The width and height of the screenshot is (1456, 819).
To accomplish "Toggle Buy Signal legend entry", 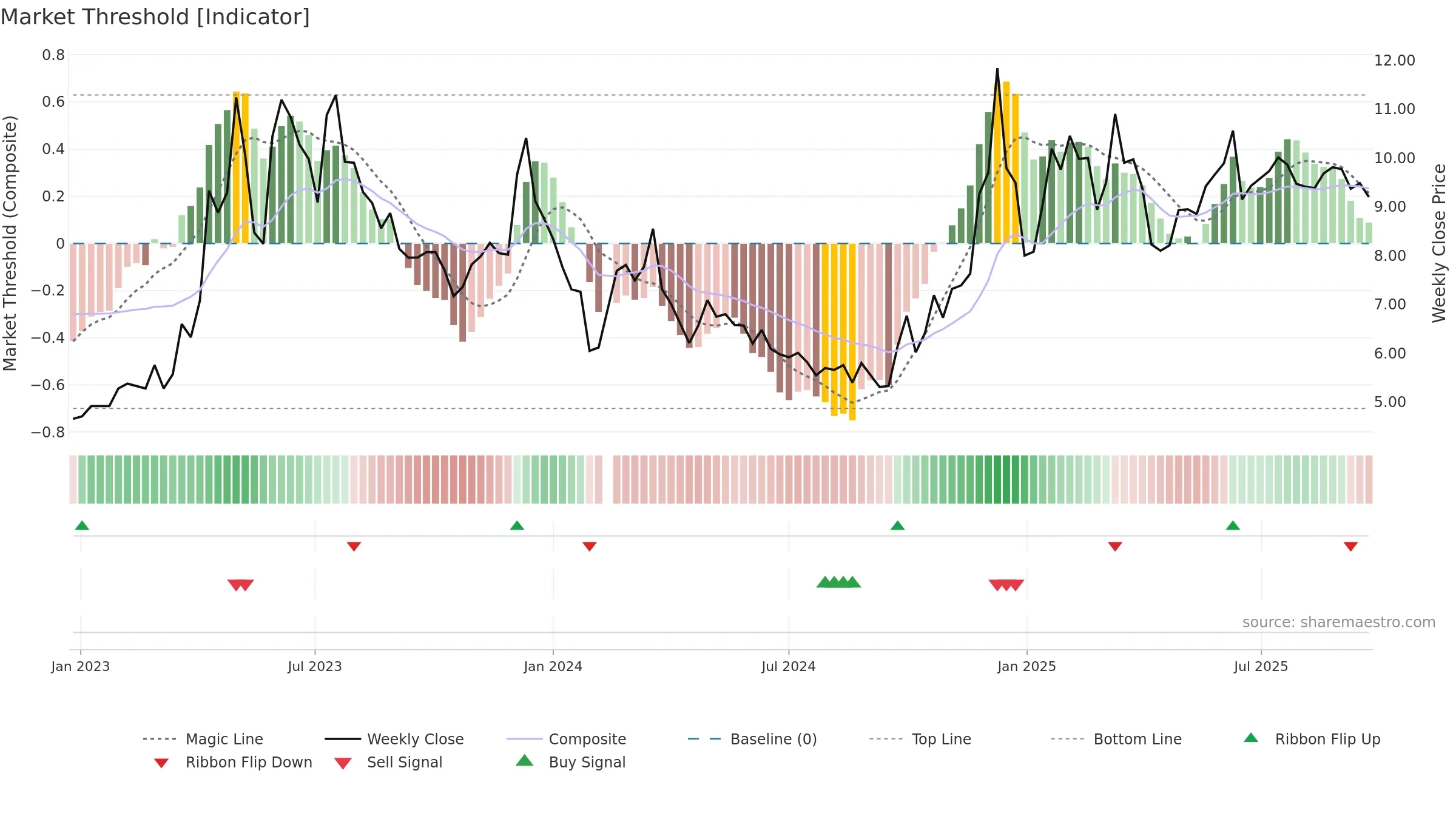I will tap(570, 762).
